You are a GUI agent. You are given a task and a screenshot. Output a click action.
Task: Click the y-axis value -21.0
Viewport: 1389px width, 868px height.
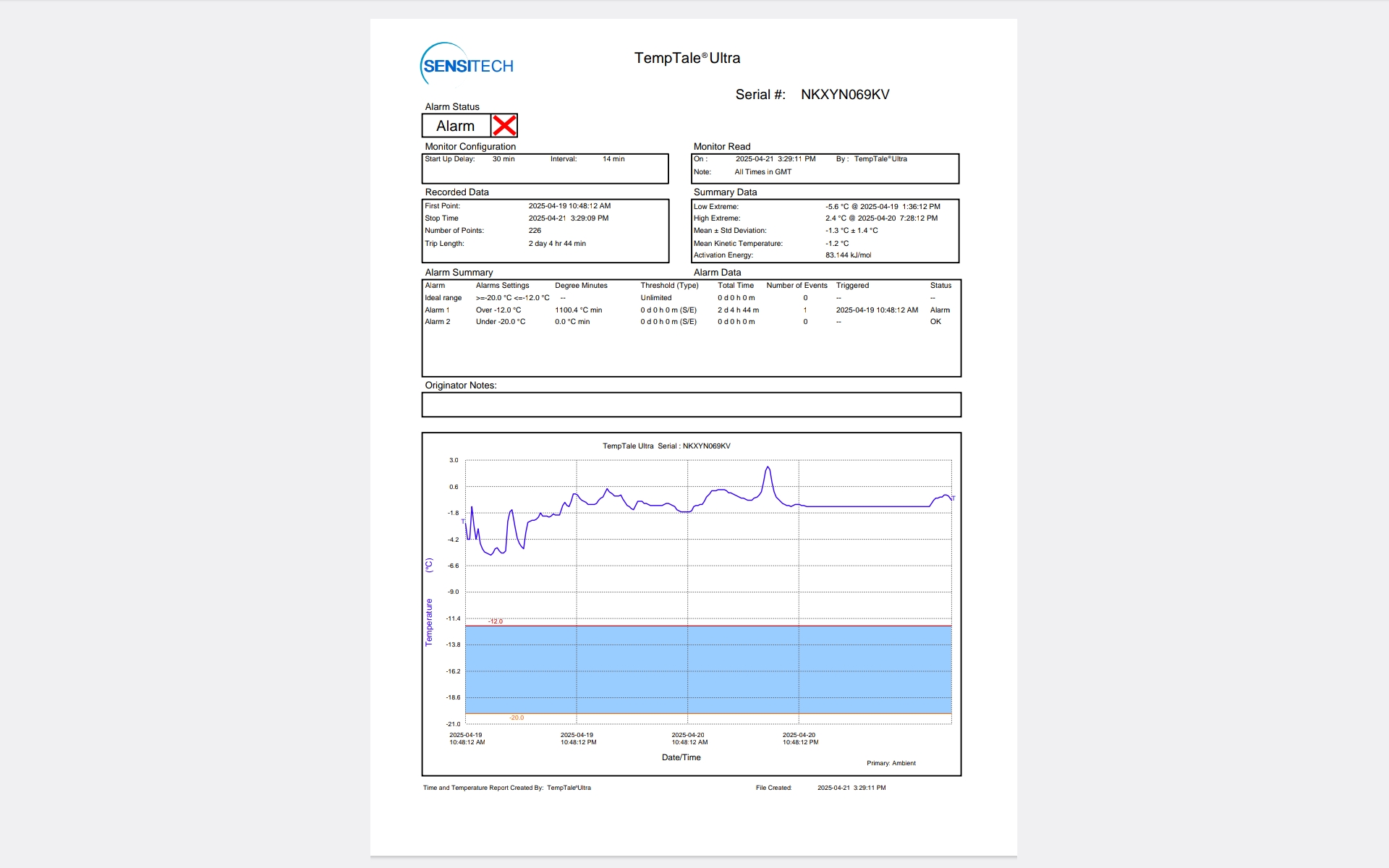coord(453,724)
